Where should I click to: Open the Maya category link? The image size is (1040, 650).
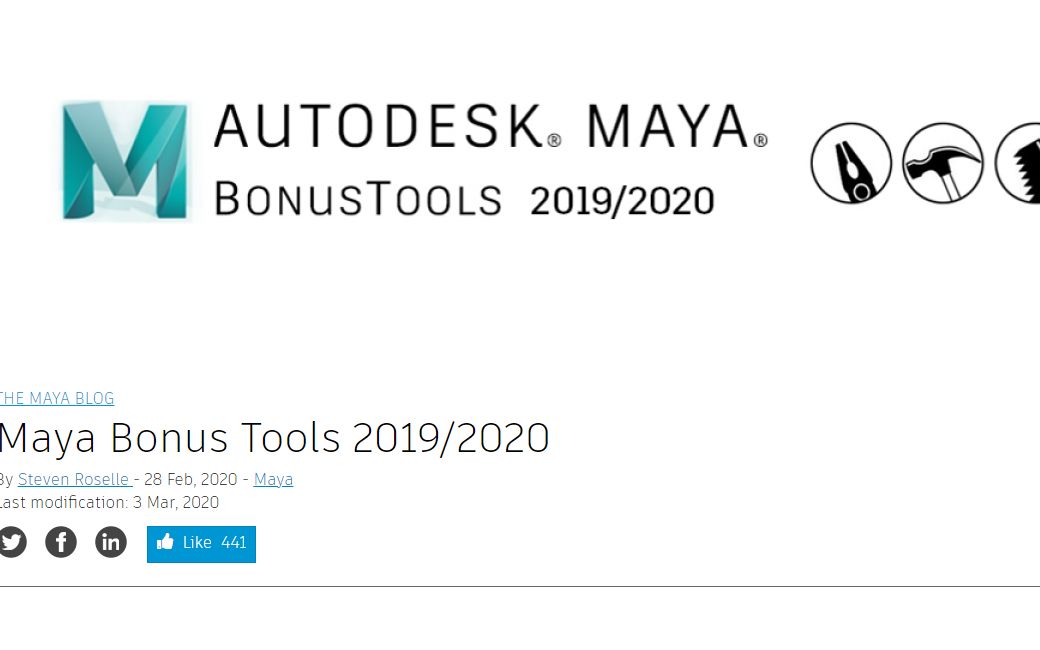pyautogui.click(x=273, y=479)
